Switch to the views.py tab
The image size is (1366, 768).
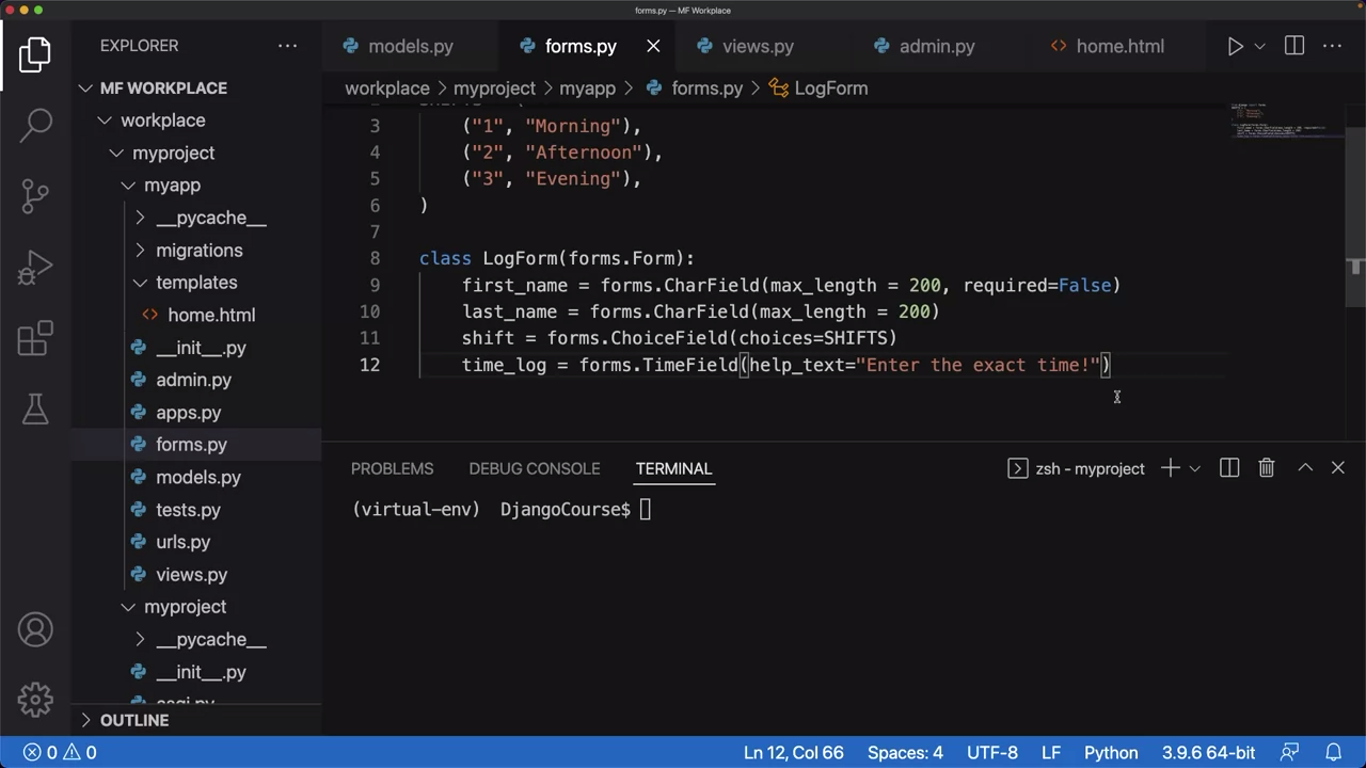click(x=757, y=46)
